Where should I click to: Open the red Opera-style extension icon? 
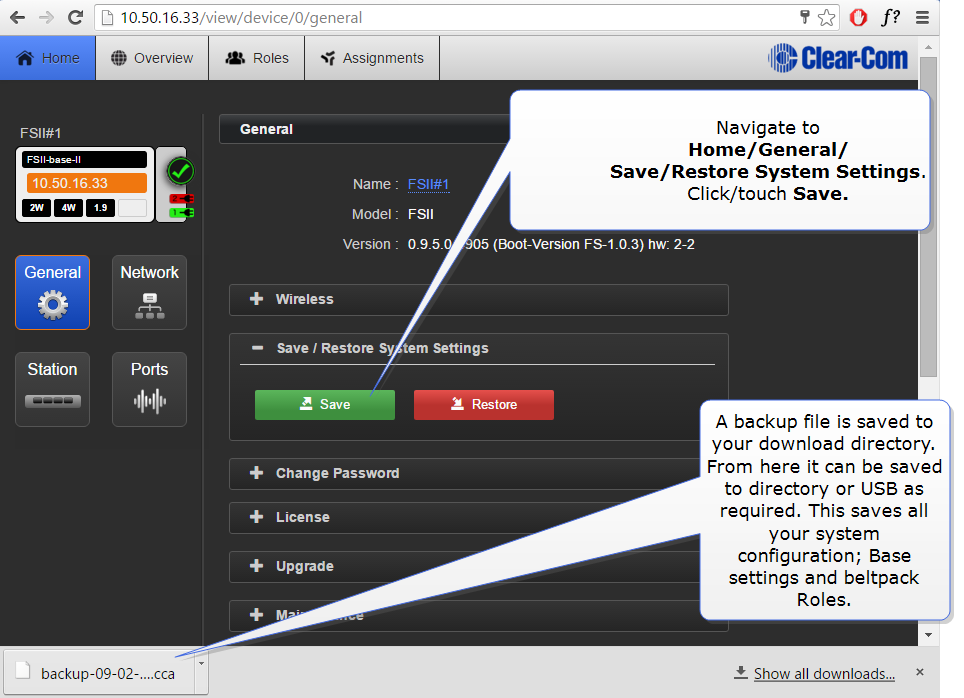click(x=858, y=18)
